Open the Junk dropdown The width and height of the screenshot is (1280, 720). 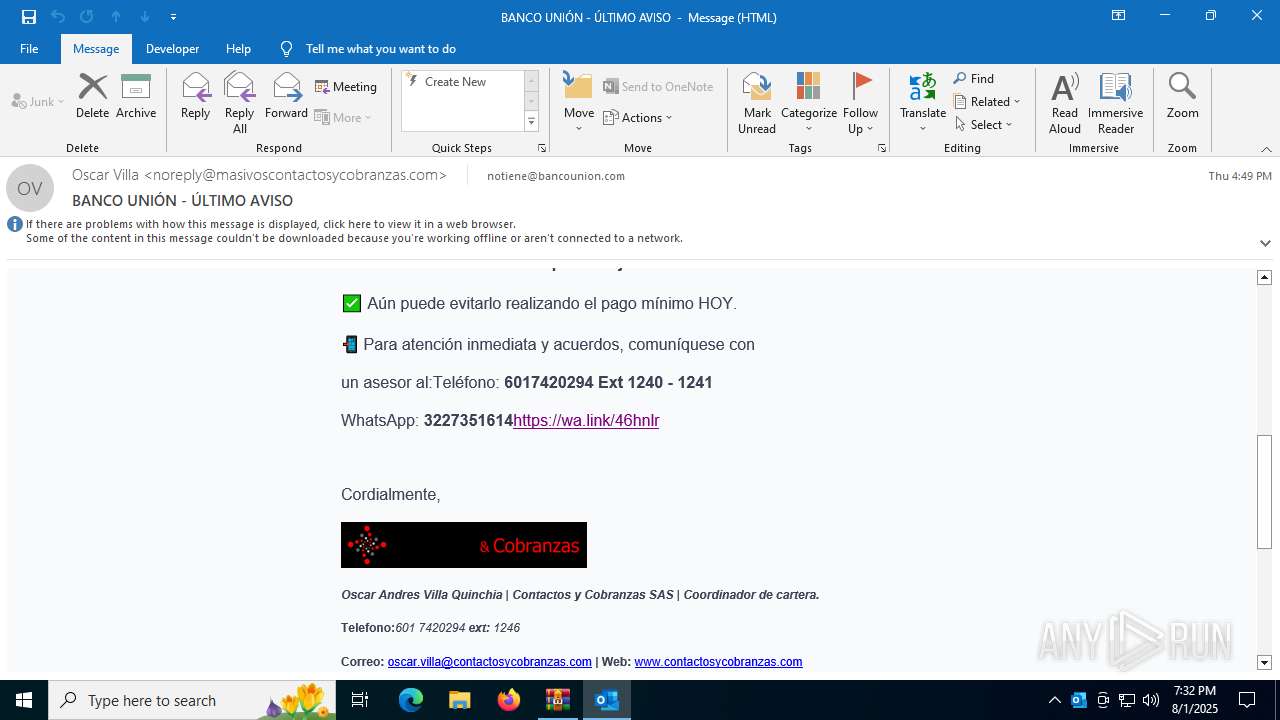point(38,102)
